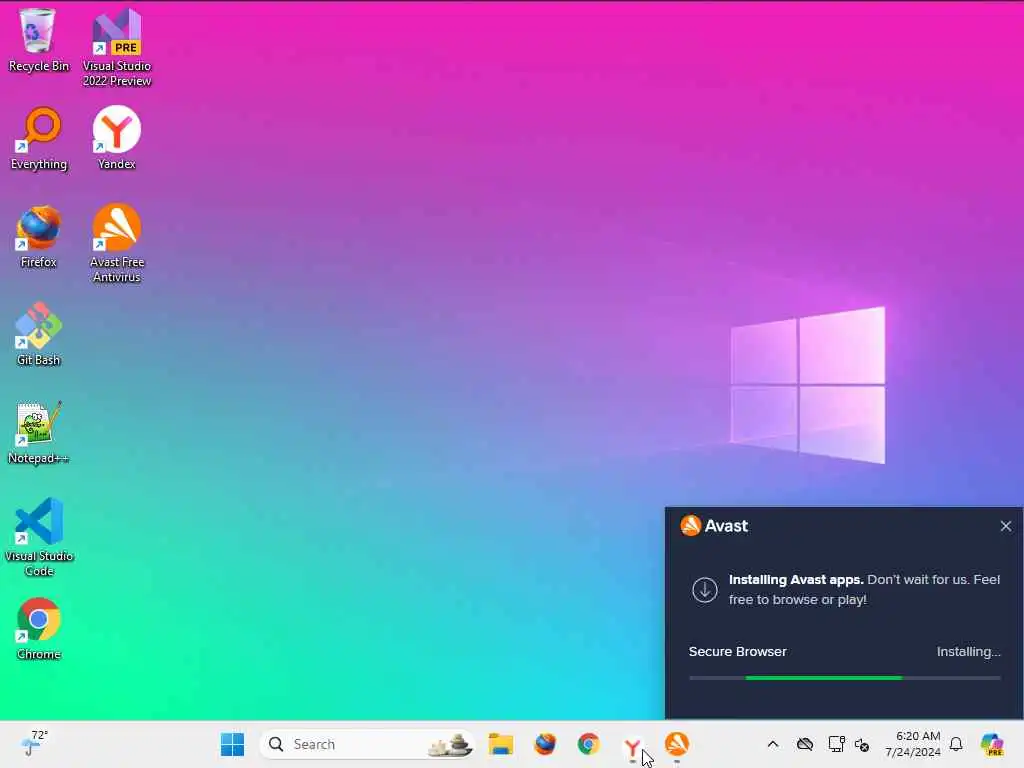Open the Windows Start menu
Image resolution: width=1024 pixels, height=768 pixels.
232,744
